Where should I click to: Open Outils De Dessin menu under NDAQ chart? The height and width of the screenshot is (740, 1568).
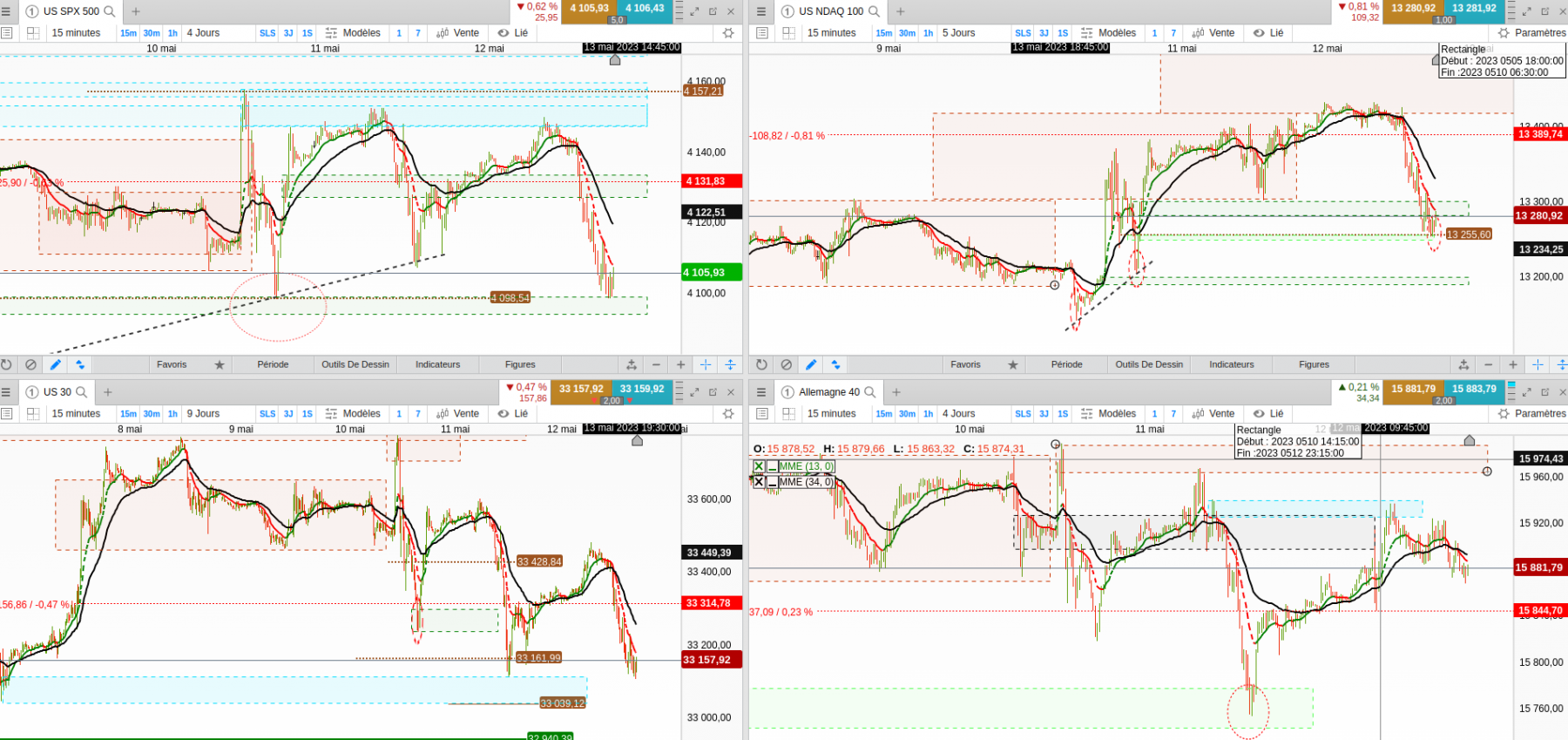point(1149,364)
